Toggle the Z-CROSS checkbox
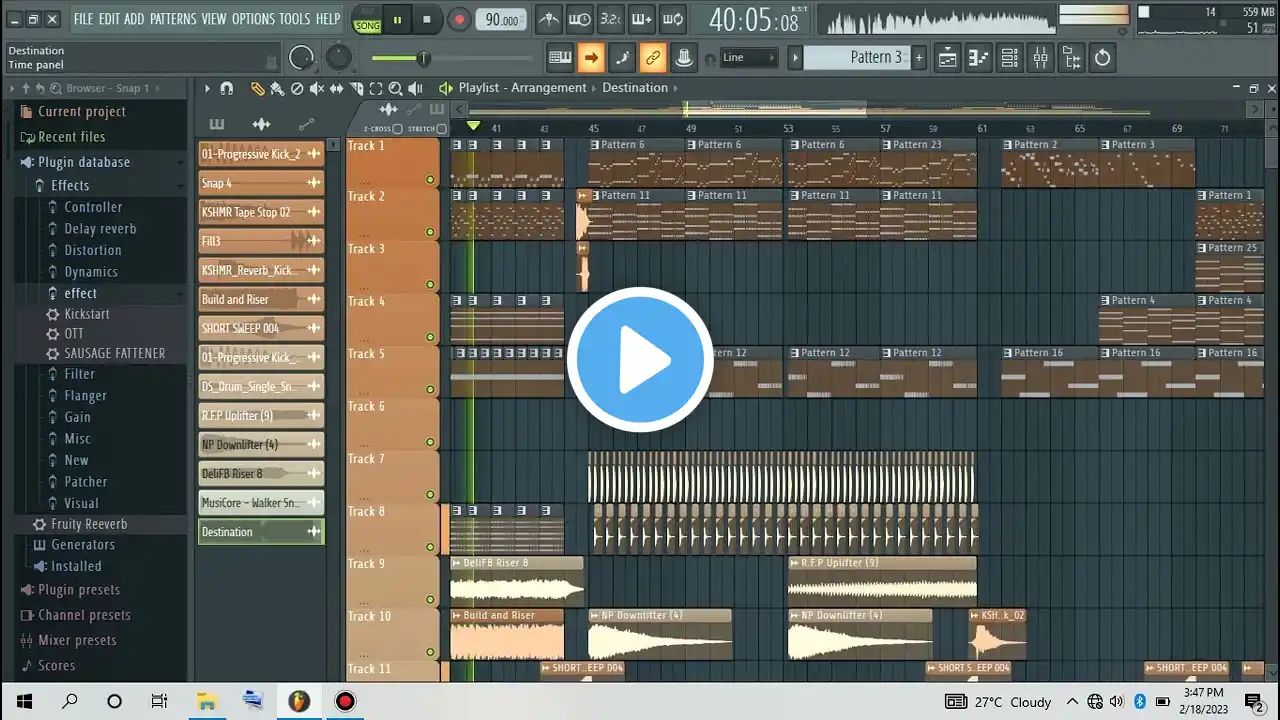 [x=397, y=129]
